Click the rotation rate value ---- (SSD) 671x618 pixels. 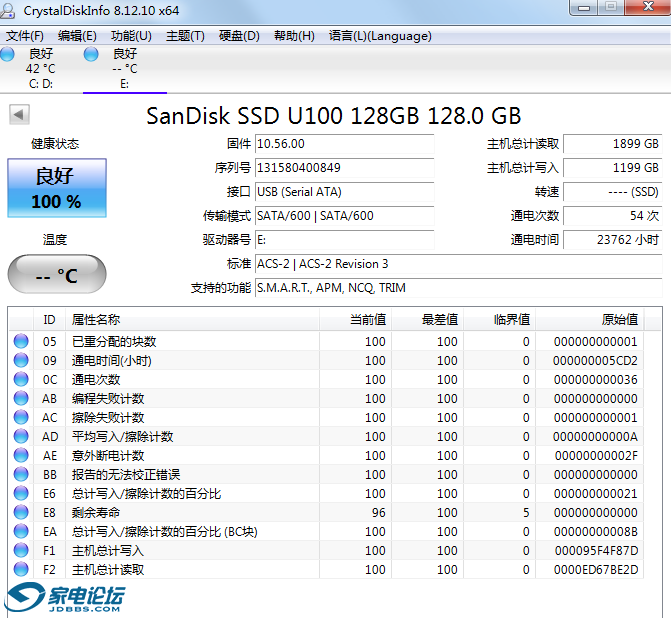[613, 192]
